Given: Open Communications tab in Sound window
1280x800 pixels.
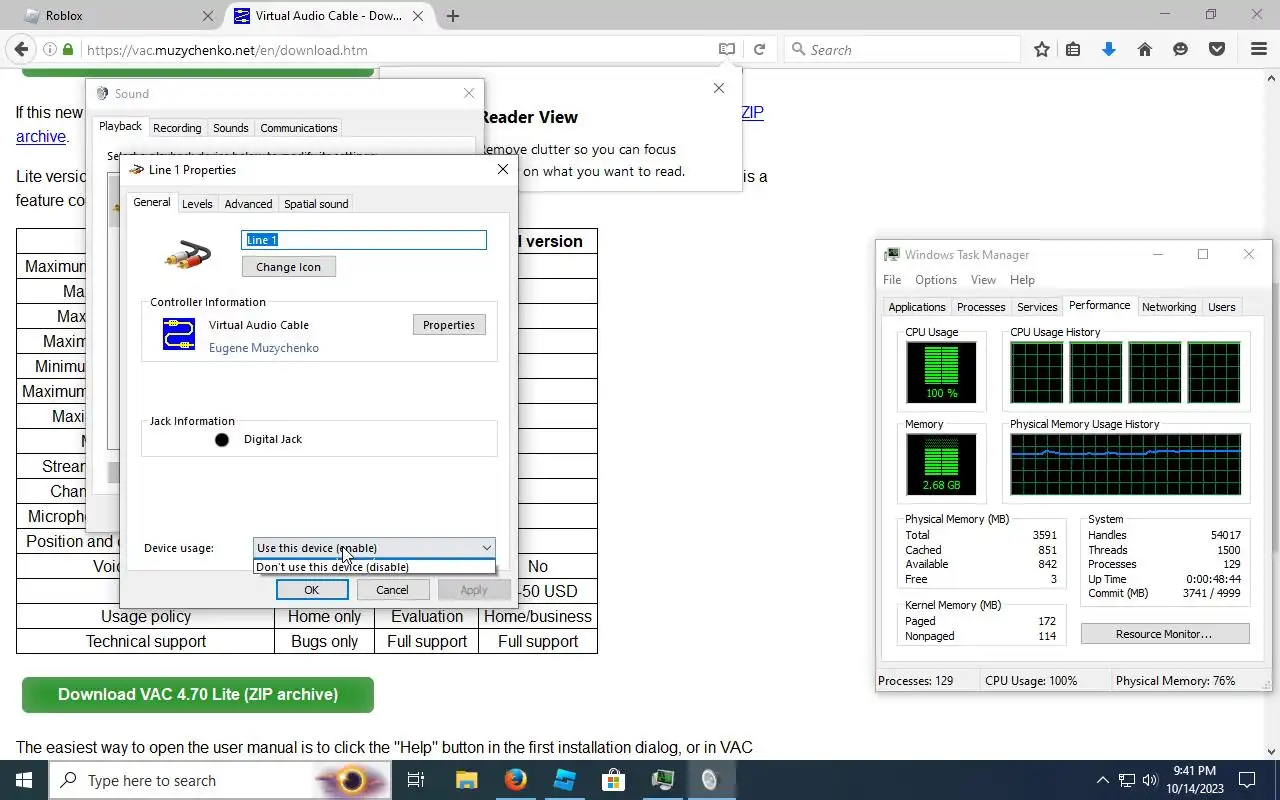Looking at the screenshot, I should tap(298, 128).
